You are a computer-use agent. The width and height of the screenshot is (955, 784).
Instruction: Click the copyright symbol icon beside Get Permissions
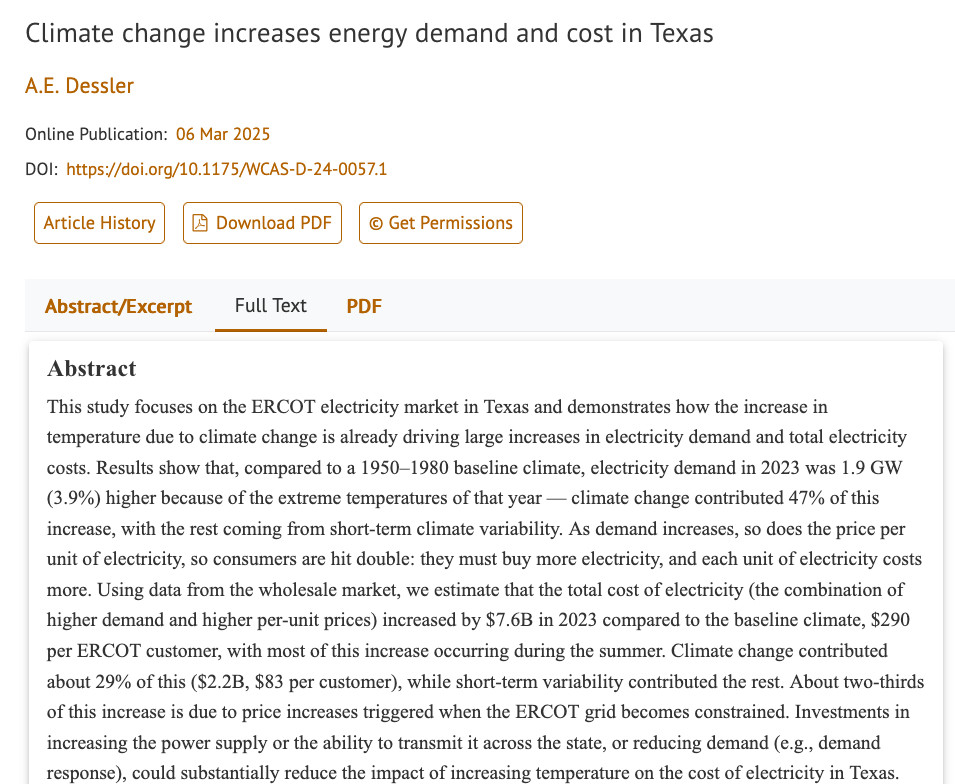point(376,224)
